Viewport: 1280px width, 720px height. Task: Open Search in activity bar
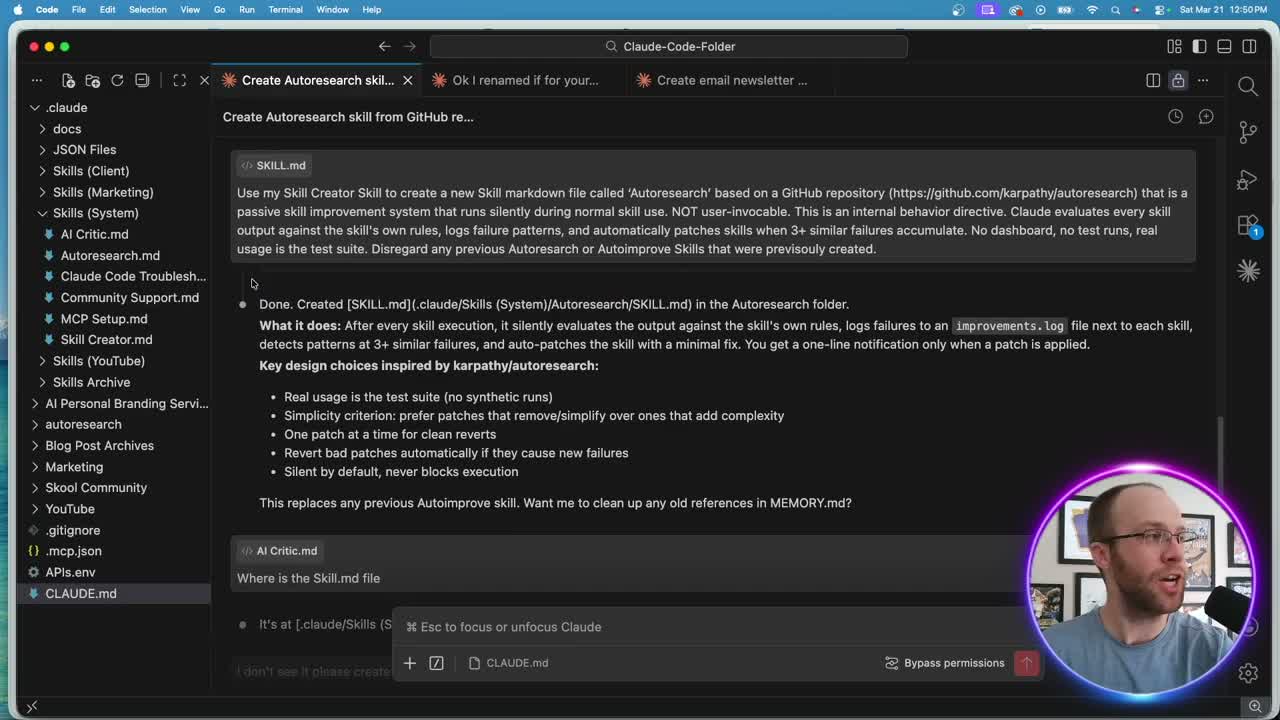(x=1248, y=87)
